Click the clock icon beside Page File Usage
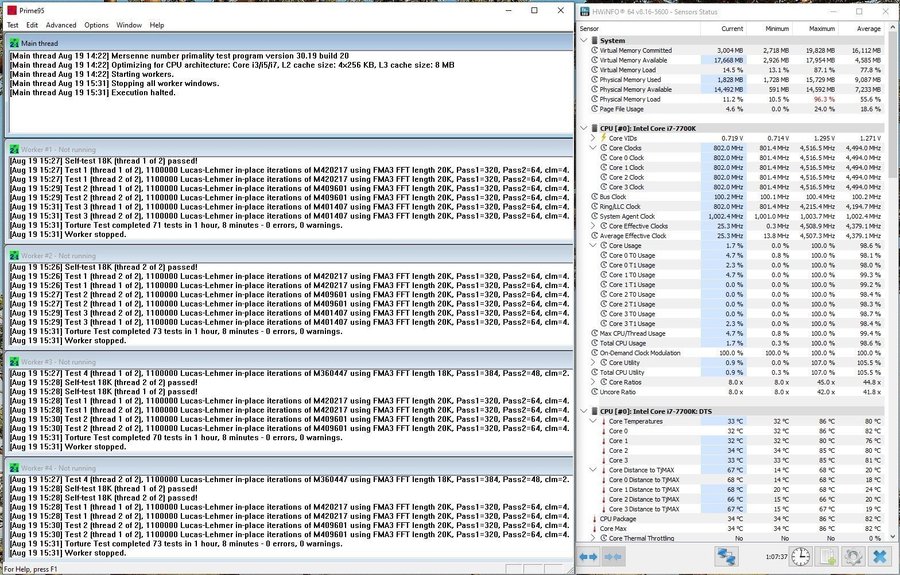The image size is (900, 575). [595, 108]
